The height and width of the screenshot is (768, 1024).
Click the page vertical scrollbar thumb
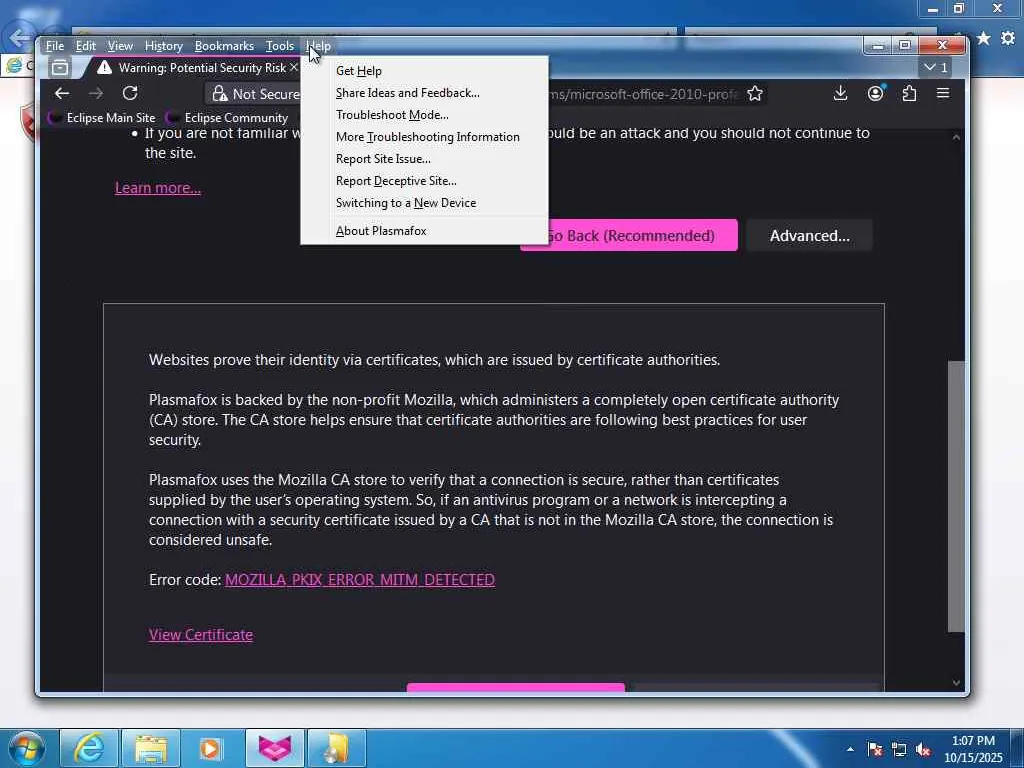[956, 496]
